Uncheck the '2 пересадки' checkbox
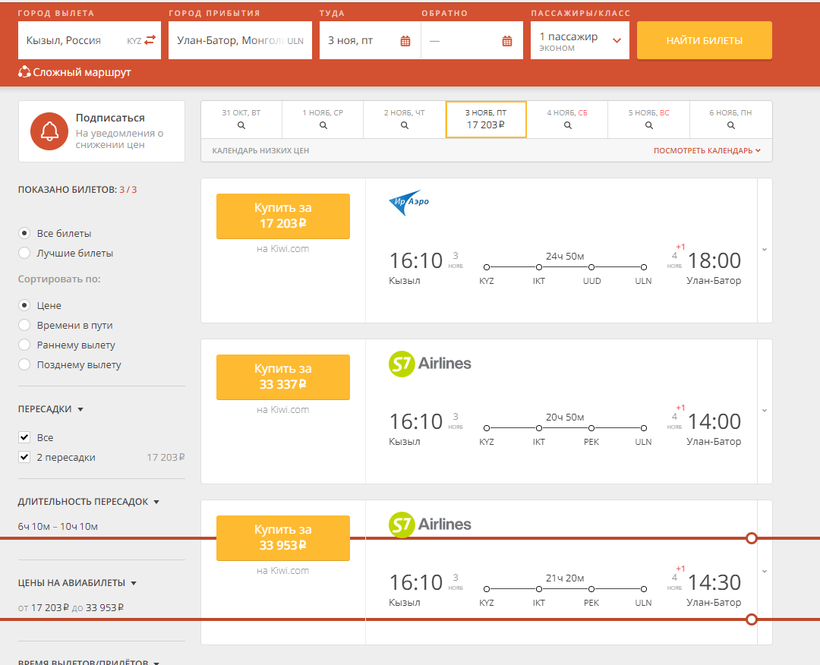Screen dimensions: 820x665 (24, 457)
